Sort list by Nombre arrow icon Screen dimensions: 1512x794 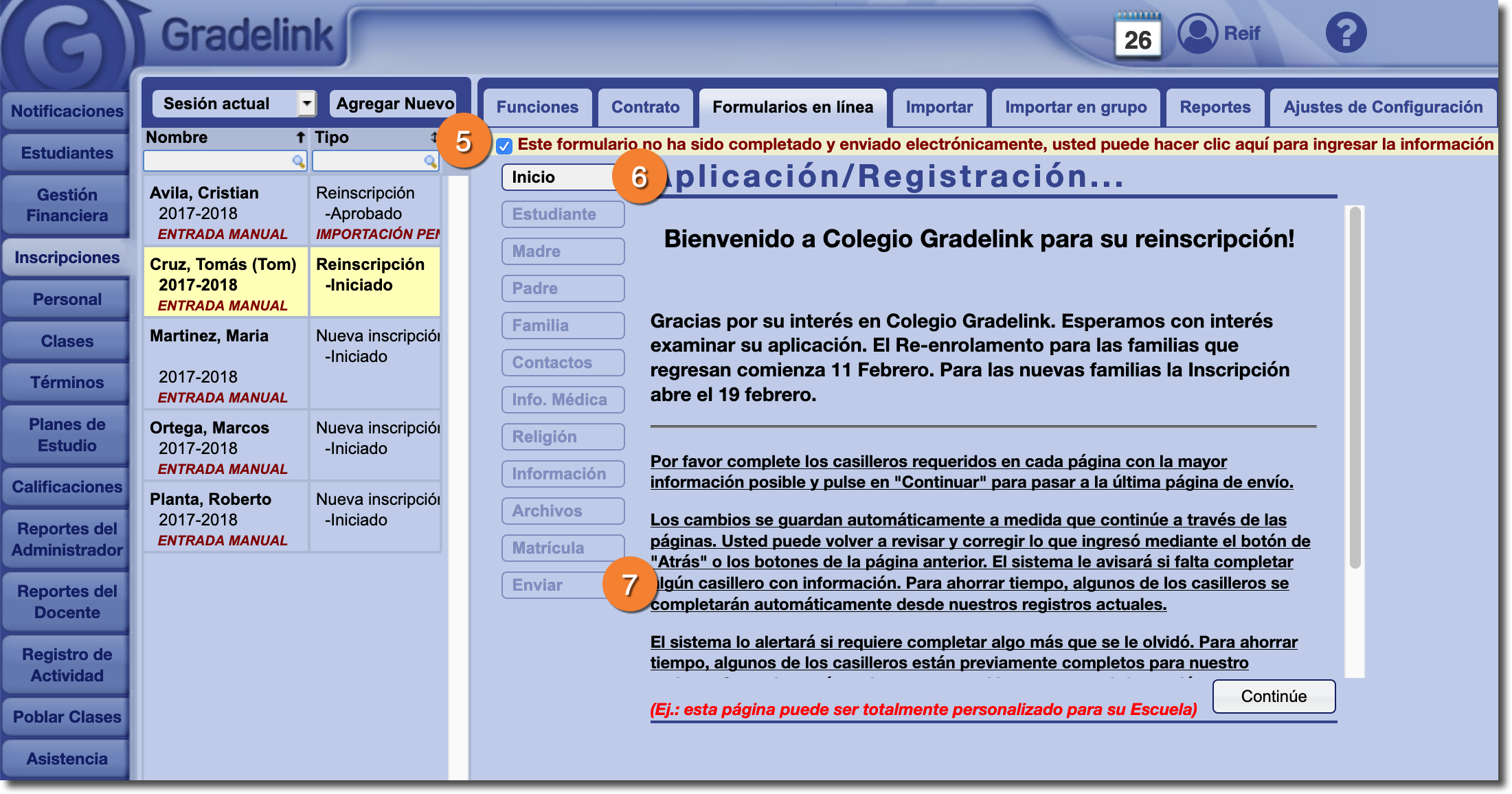pos(300,137)
